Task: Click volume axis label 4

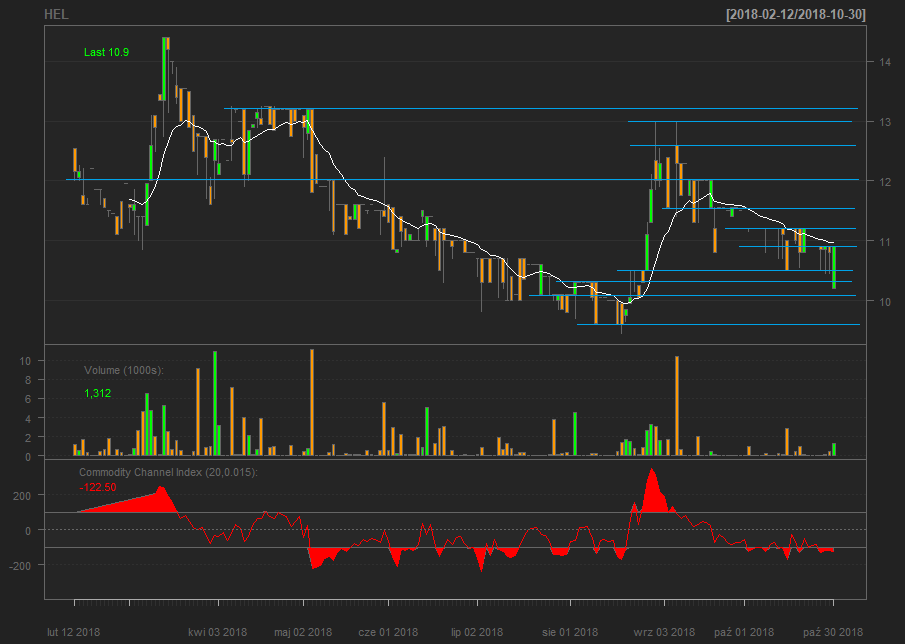Action: tap(28, 418)
